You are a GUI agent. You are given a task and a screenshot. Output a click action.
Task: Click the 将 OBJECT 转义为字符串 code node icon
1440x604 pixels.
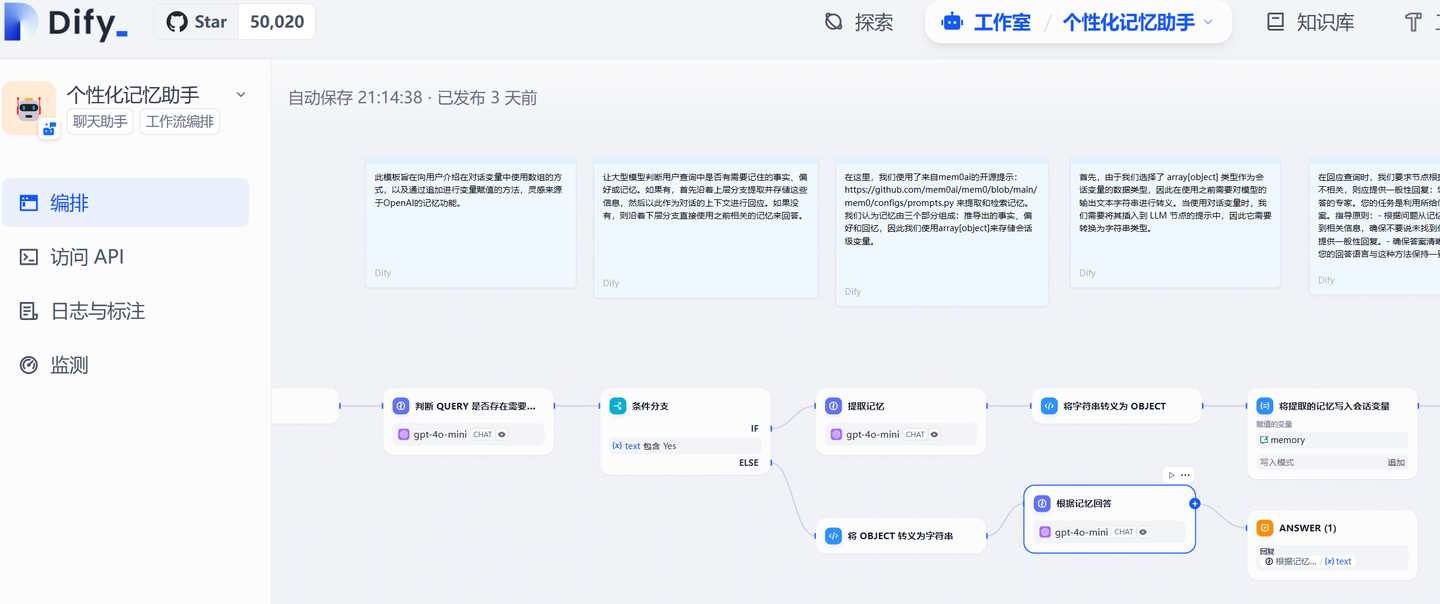coord(834,535)
